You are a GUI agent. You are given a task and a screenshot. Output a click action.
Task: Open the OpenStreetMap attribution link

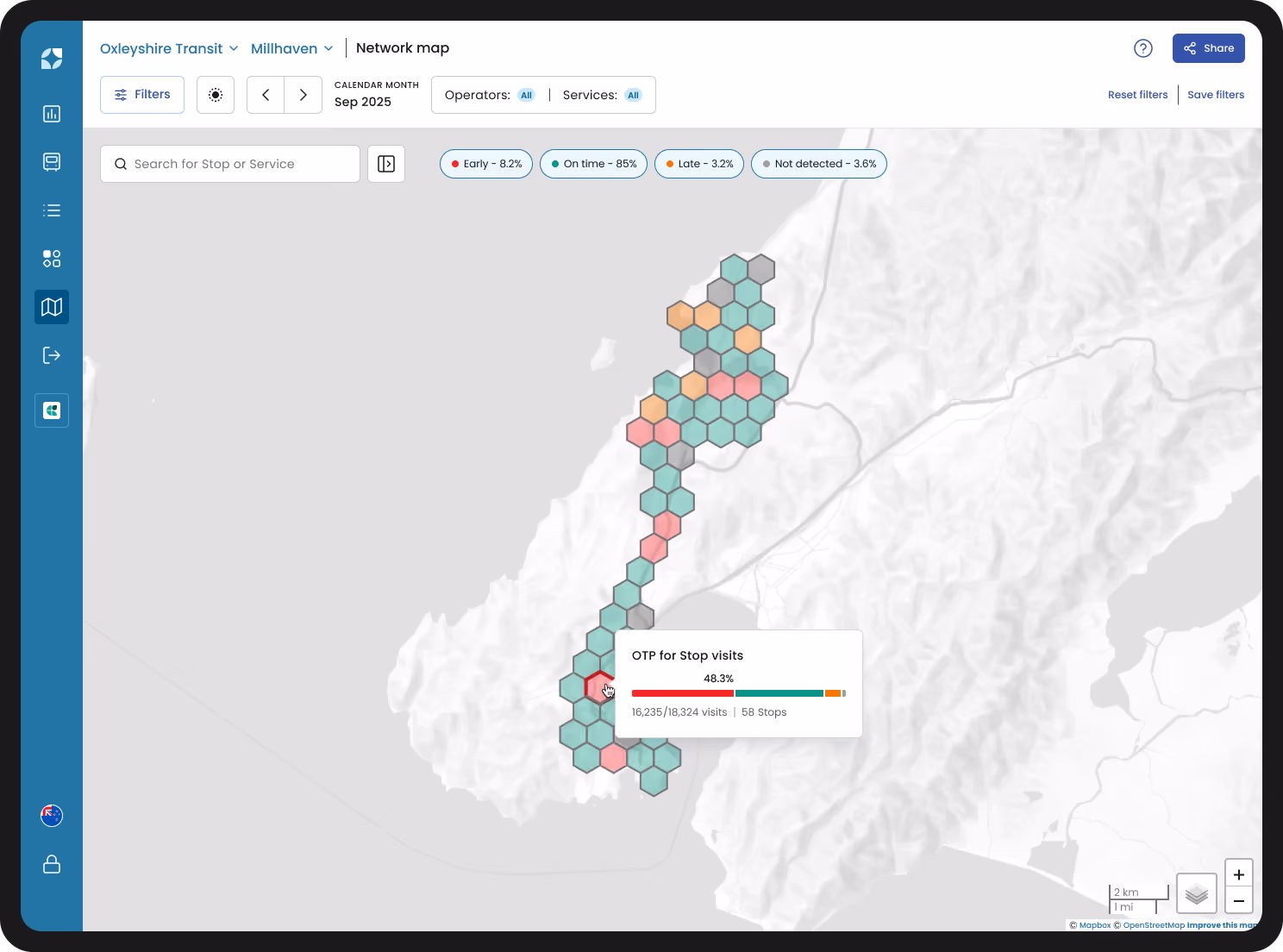pos(1154,925)
